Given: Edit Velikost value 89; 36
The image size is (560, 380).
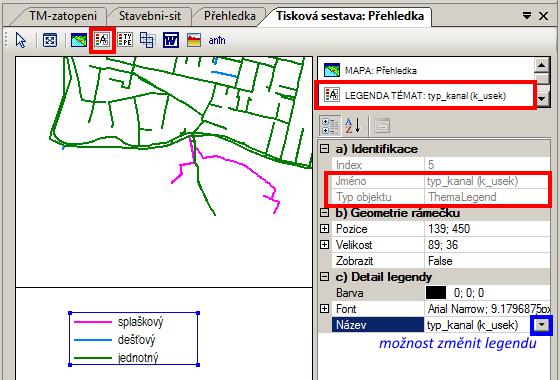Looking at the screenshot, I should pos(488,245).
